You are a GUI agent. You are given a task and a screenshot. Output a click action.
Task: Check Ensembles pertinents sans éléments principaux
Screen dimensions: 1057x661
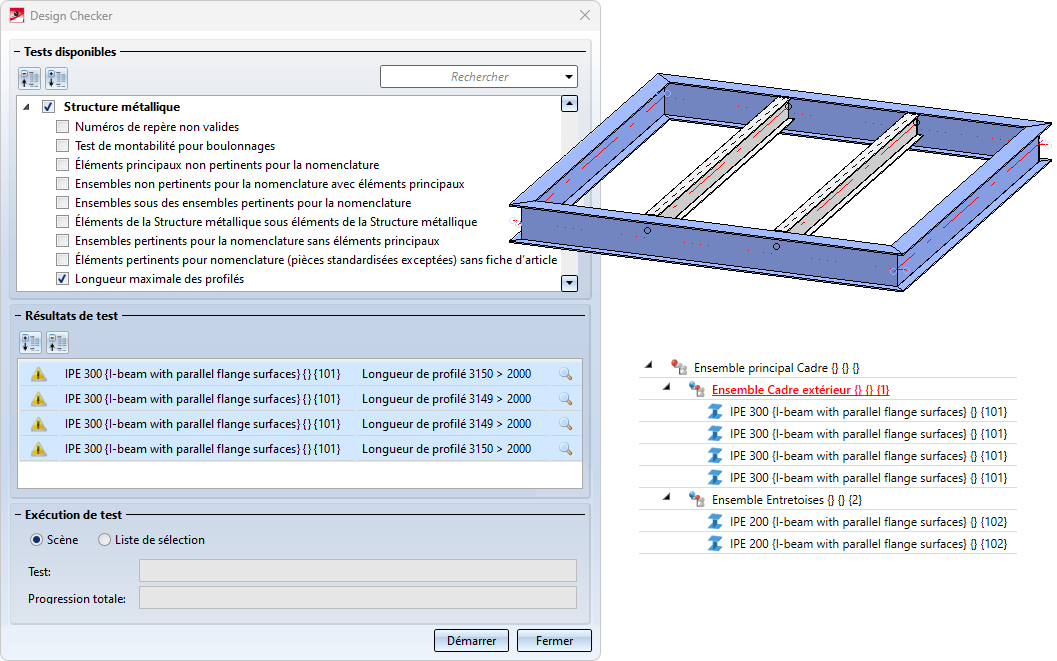[63, 241]
